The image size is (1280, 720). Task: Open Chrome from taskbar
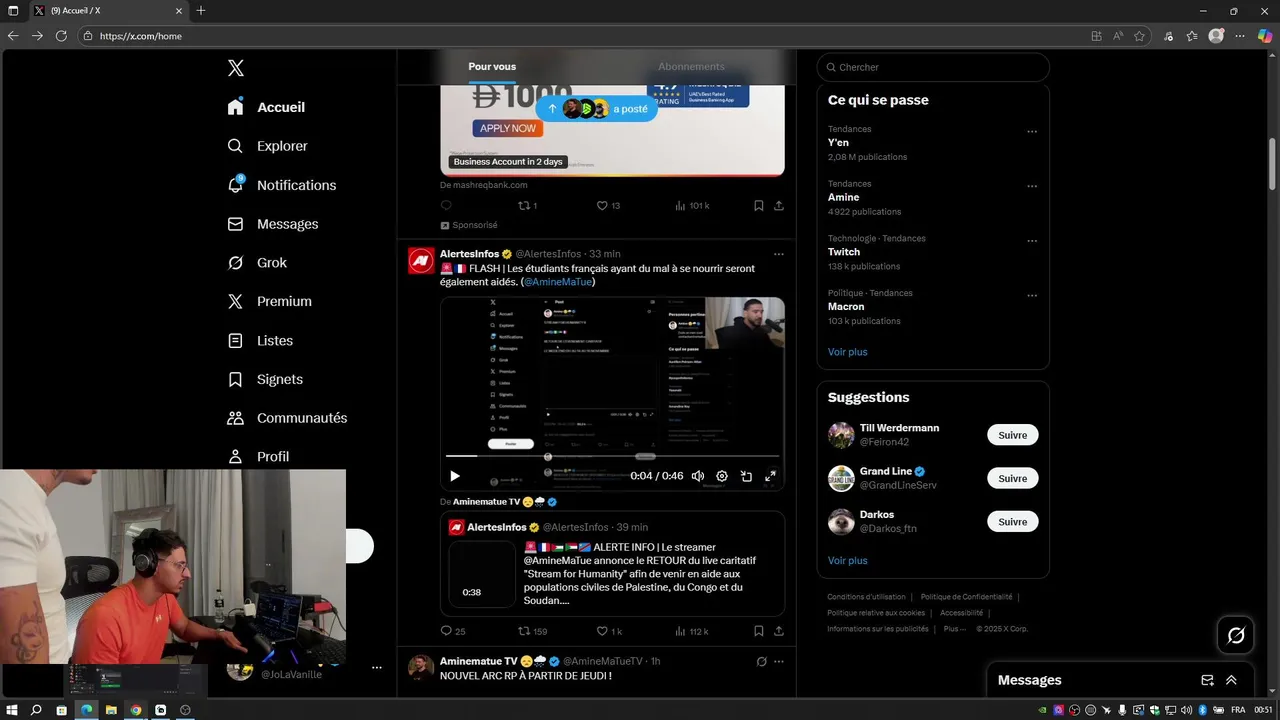pos(136,710)
